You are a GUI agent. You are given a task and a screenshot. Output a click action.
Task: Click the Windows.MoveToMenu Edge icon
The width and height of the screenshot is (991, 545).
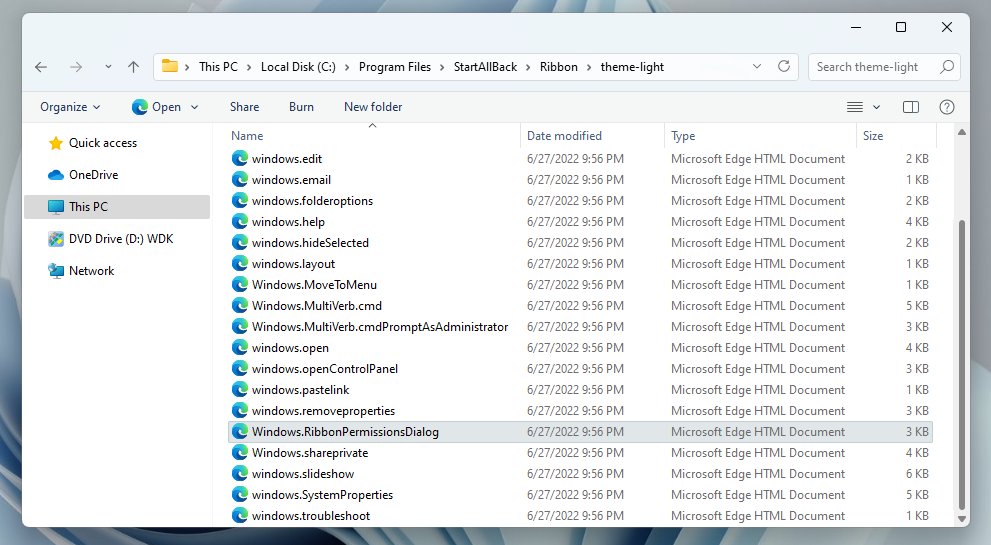pyautogui.click(x=240, y=285)
